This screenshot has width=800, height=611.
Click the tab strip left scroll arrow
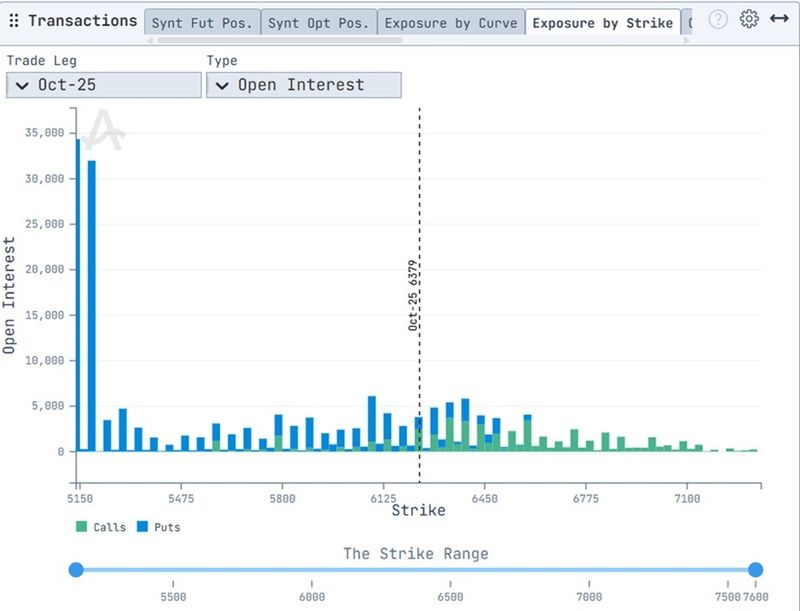point(151,40)
